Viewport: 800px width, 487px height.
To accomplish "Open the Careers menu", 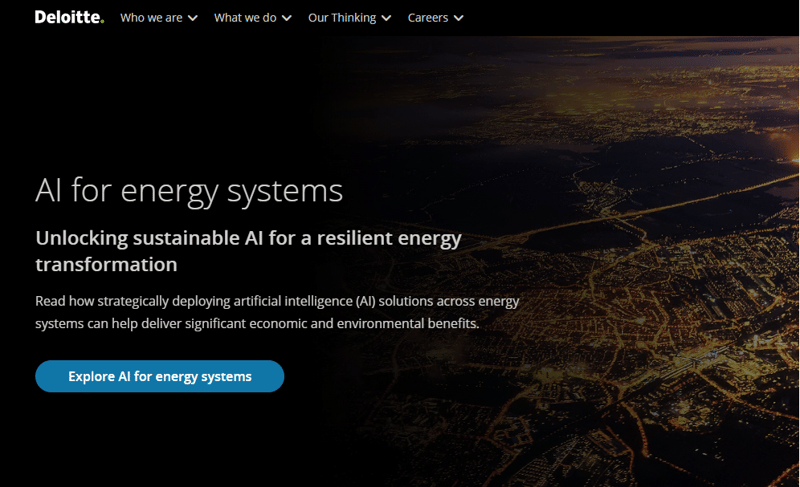I will [x=428, y=18].
